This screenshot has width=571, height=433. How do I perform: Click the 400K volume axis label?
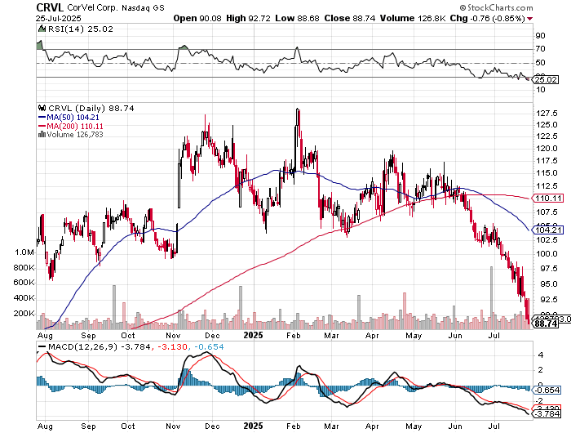[x=24, y=298]
